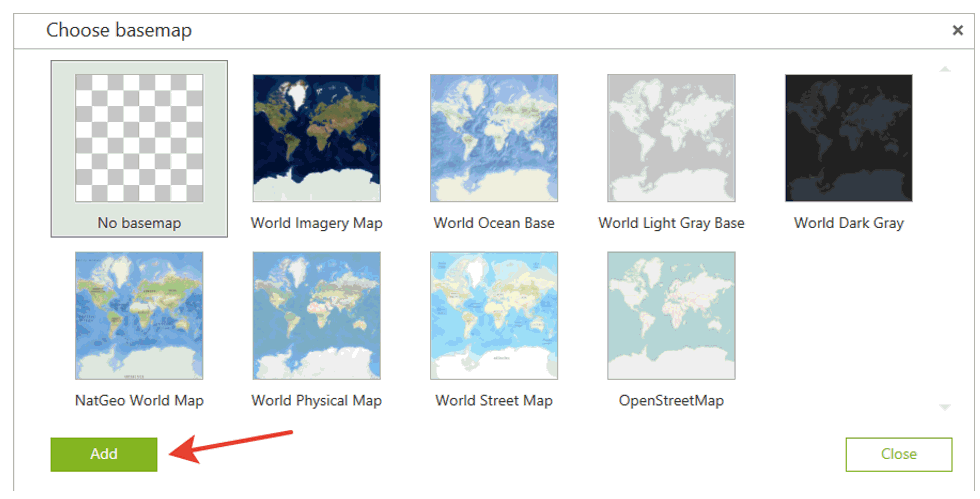Click the World Imagery Map label

316,223
